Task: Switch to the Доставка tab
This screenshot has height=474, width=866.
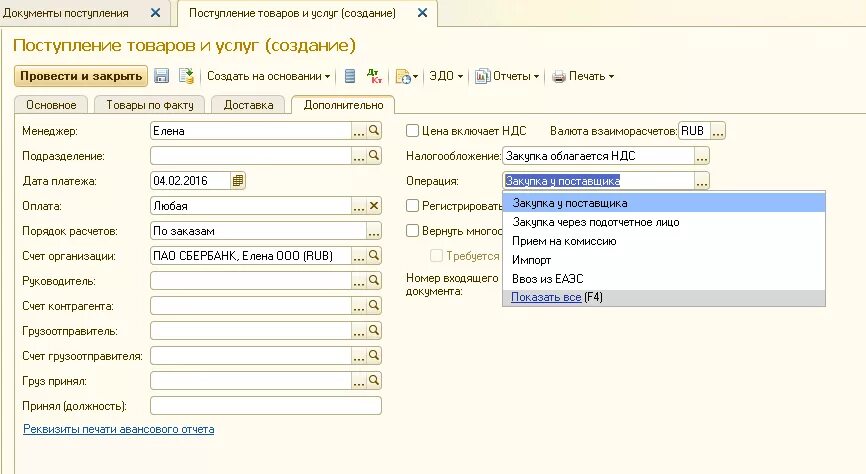Action: coord(249,105)
